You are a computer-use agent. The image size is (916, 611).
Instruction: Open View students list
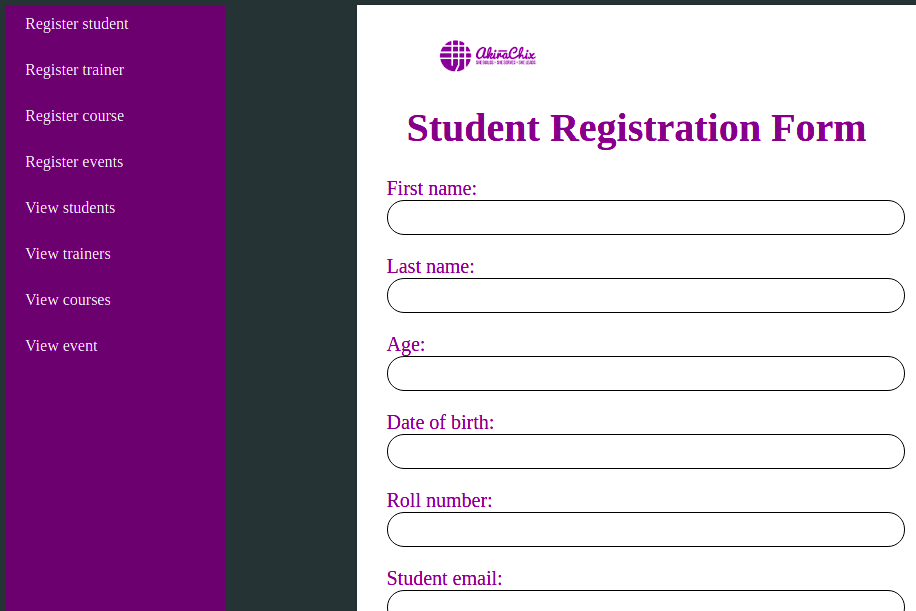tap(70, 208)
